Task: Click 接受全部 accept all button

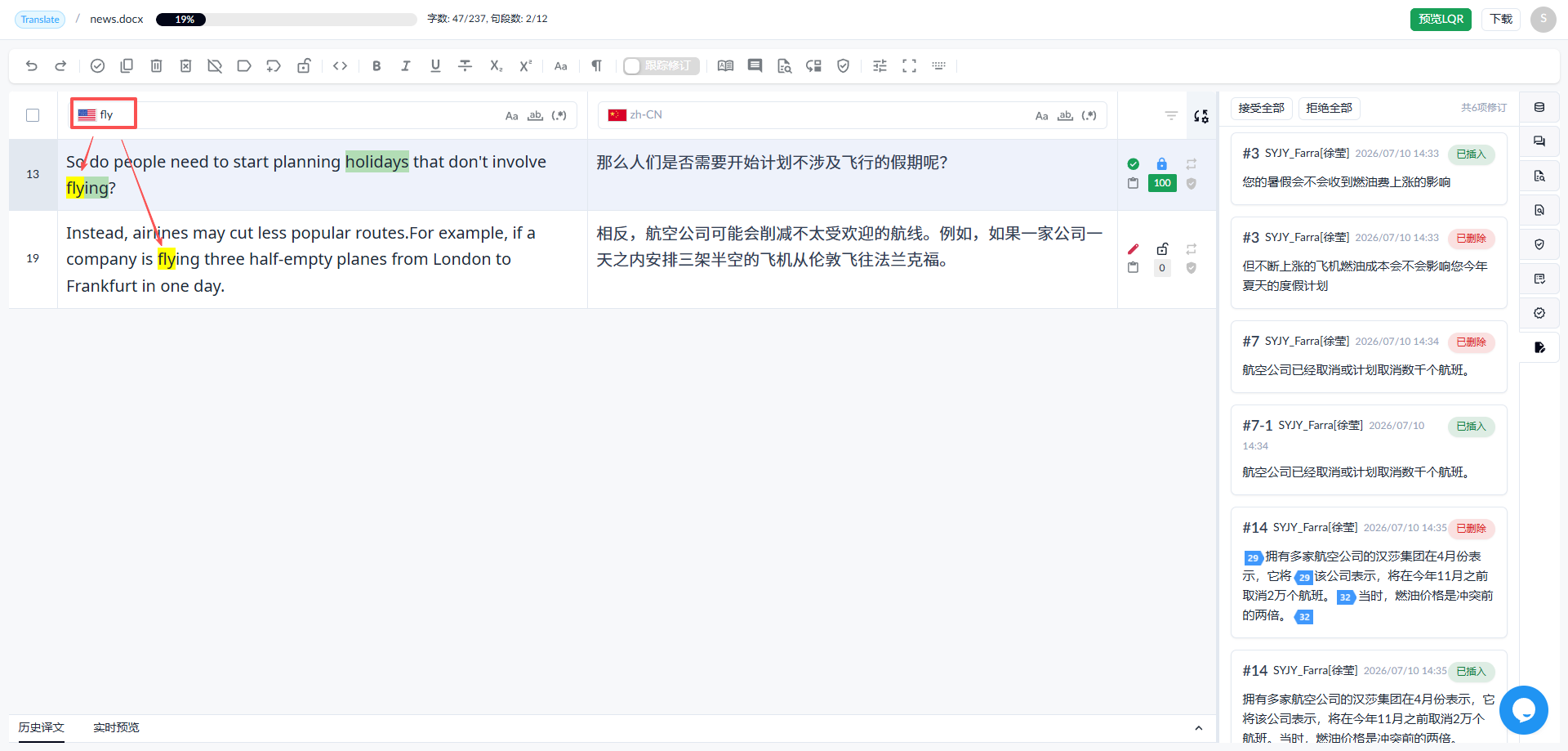Action: tap(1261, 108)
